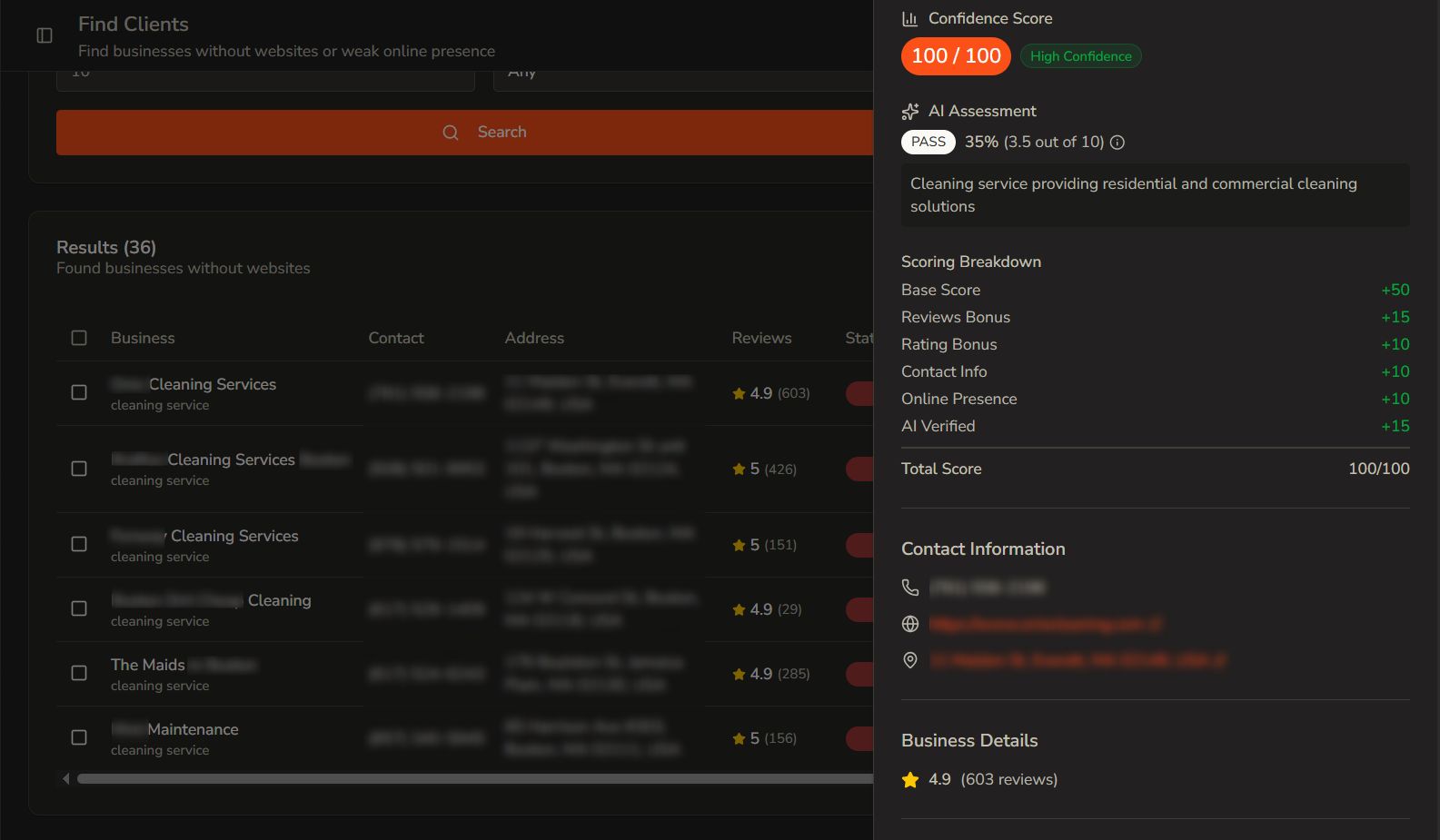Screen dimensions: 1440x840
Task: Toggle the sidebar panel icon
Action: tap(45, 35)
